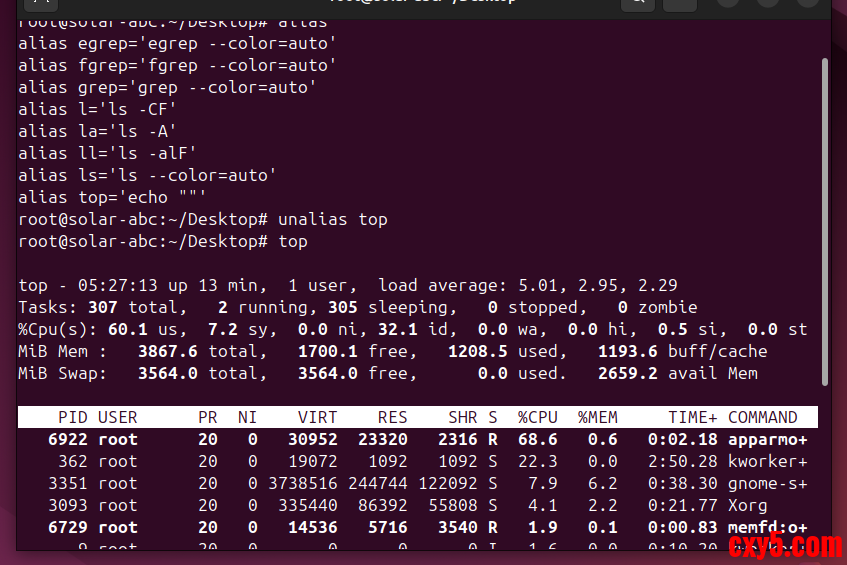Screen dimensions: 847x565
Task: Click the 'up 13 min' uptime text
Action: coord(217,285)
